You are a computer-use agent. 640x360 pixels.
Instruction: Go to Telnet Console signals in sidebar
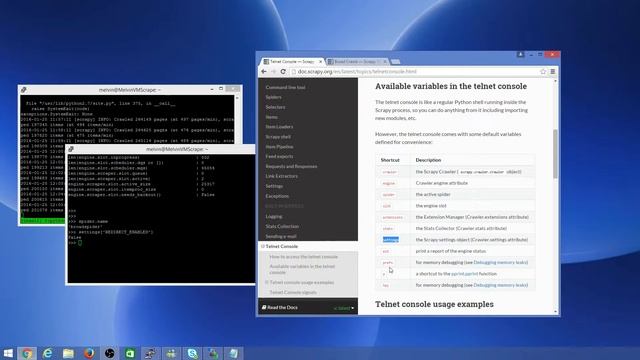(293, 292)
